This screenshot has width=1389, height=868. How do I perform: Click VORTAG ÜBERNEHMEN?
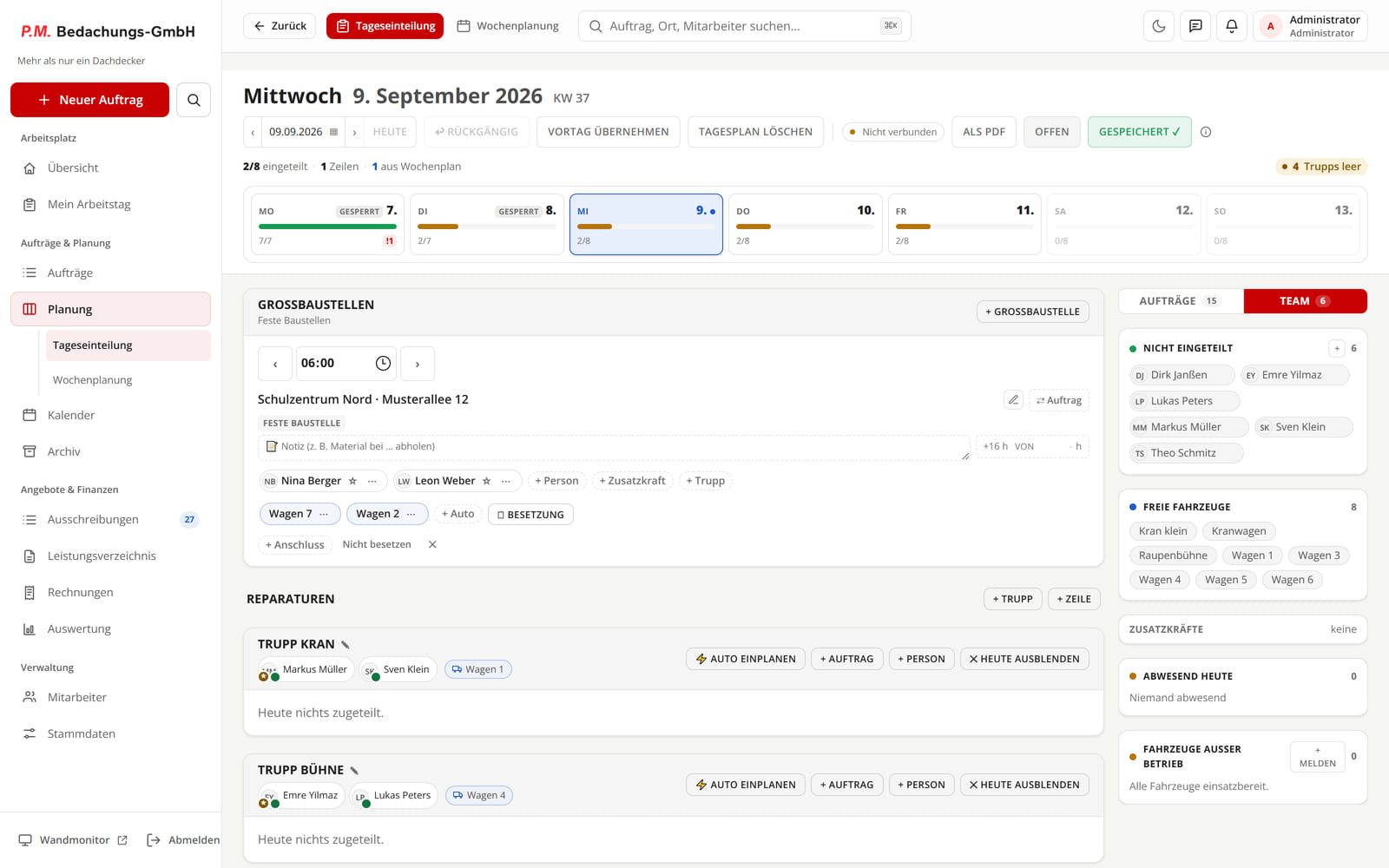pyautogui.click(x=609, y=132)
